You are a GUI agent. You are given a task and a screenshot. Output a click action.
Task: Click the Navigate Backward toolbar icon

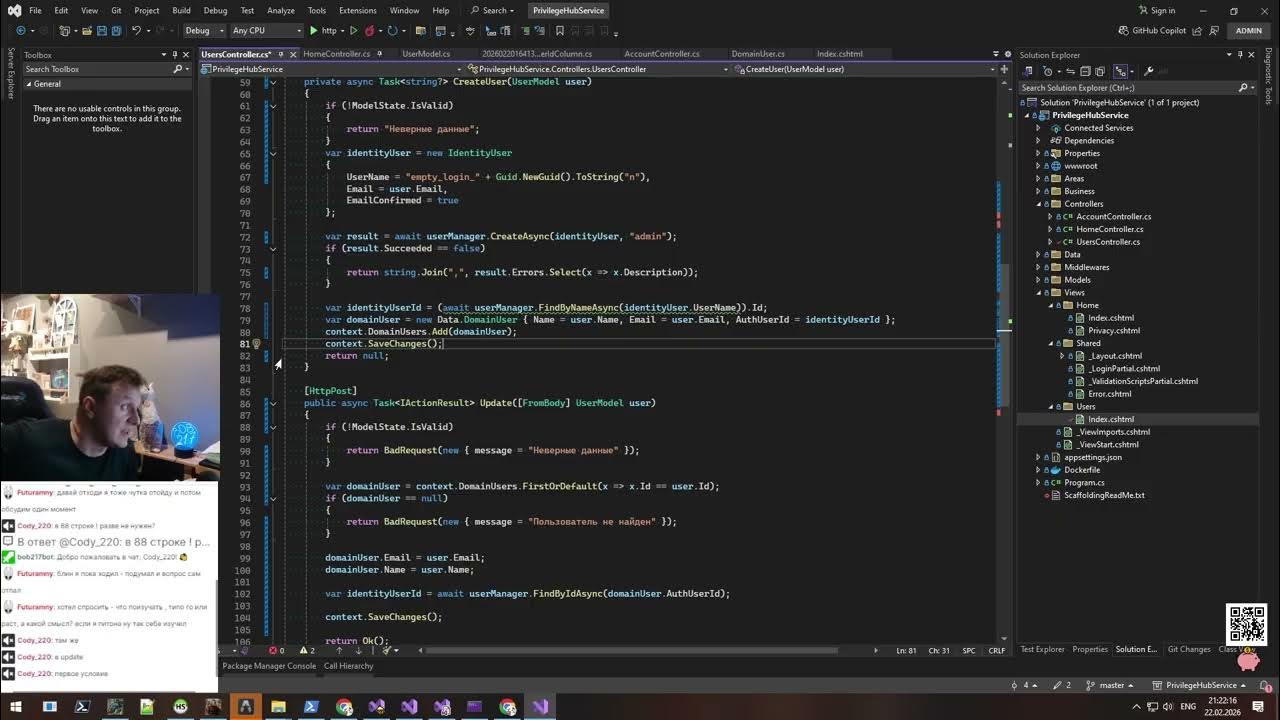[x=21, y=30]
